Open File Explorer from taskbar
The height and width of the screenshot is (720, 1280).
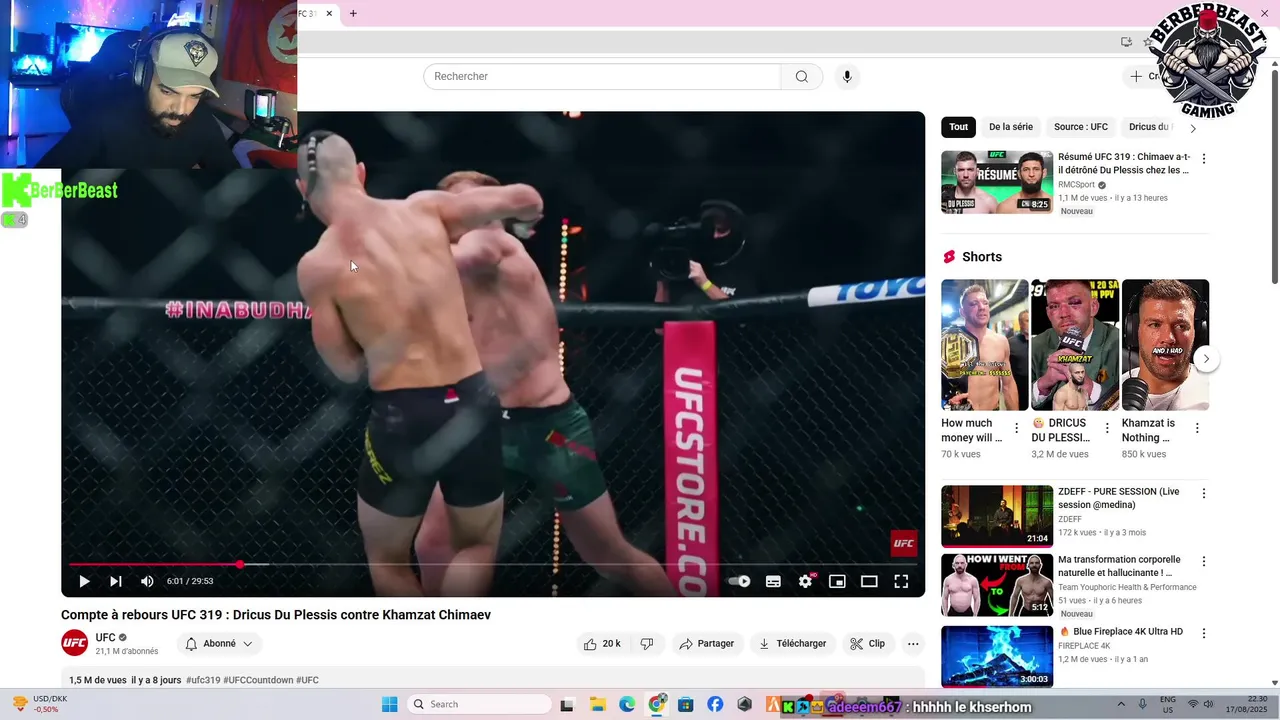coord(597,704)
